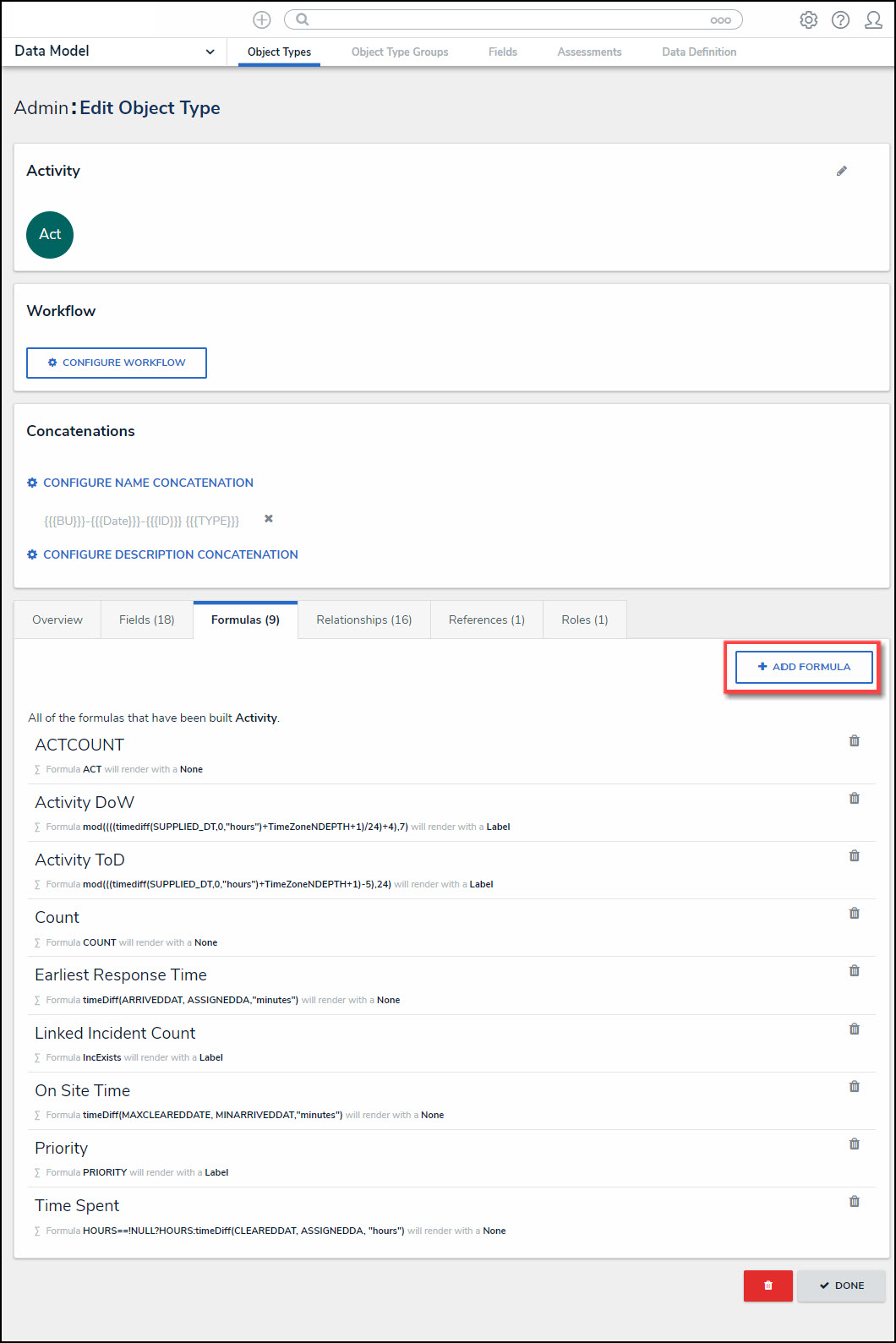
Task: Delete the ACTCOUNT formula via trash icon
Action: [855, 741]
